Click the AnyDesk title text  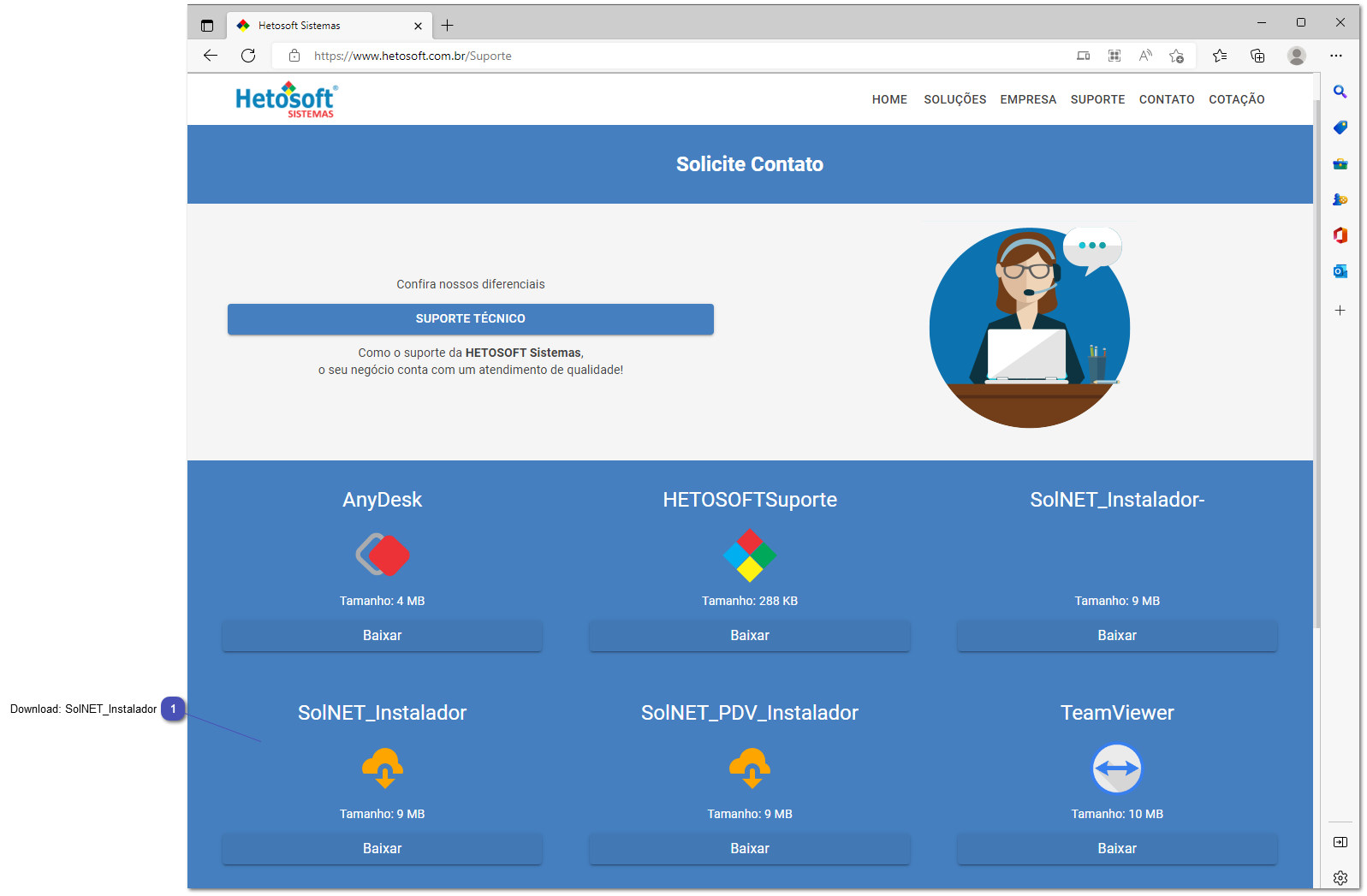point(383,500)
